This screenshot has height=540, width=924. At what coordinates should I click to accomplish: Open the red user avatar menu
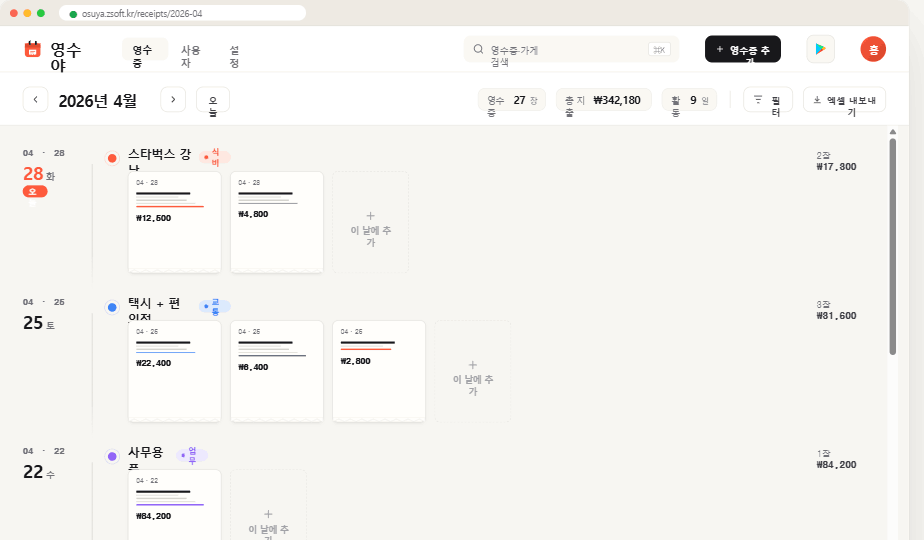(873, 49)
